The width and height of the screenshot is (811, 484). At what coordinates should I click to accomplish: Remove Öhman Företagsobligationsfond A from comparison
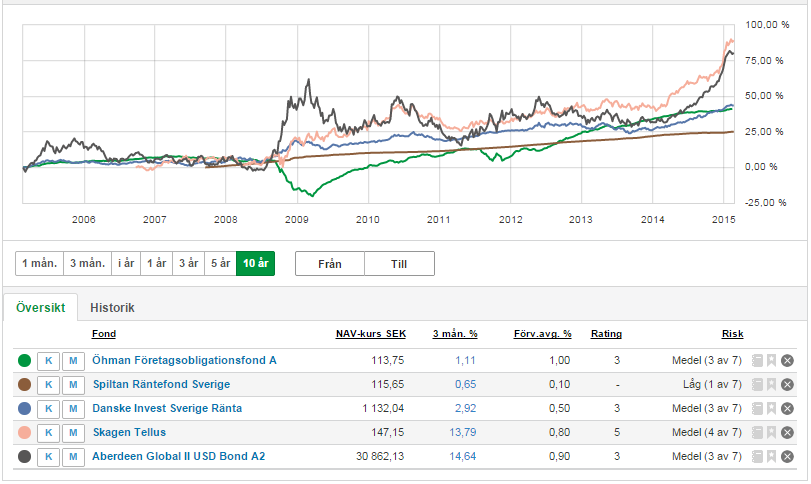(x=787, y=361)
